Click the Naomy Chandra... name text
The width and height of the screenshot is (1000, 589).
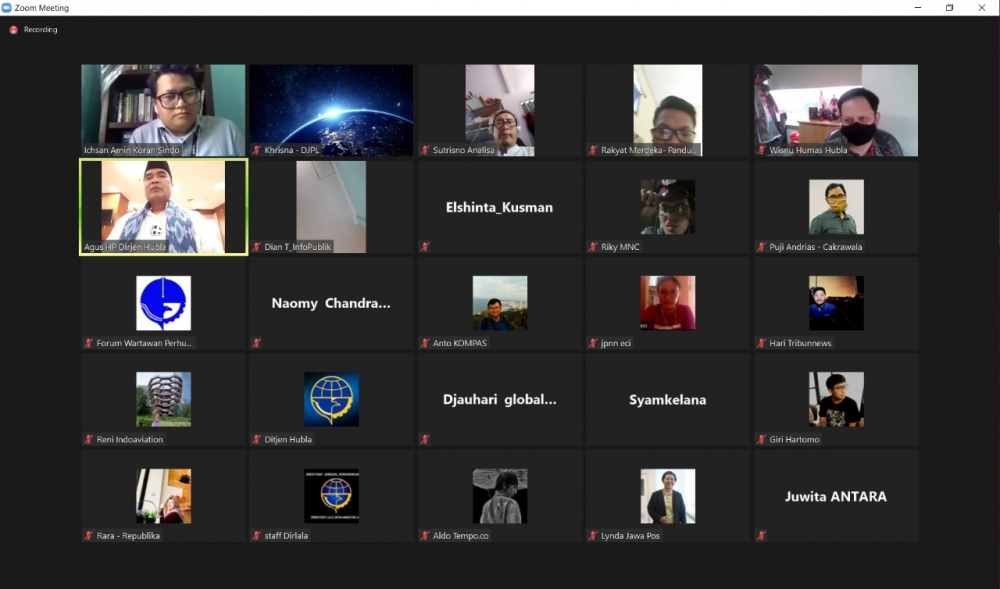tap(331, 303)
